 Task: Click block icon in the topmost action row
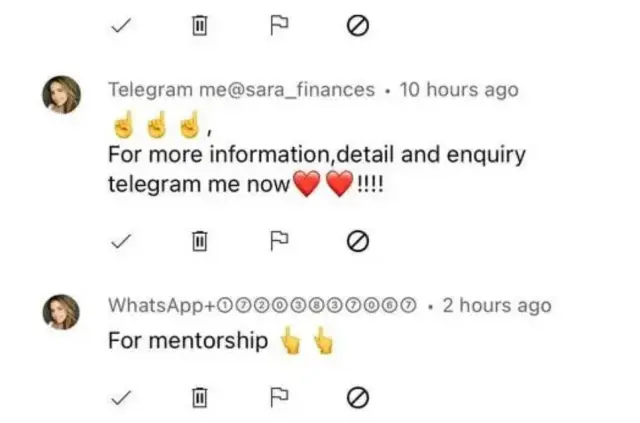pos(357,28)
